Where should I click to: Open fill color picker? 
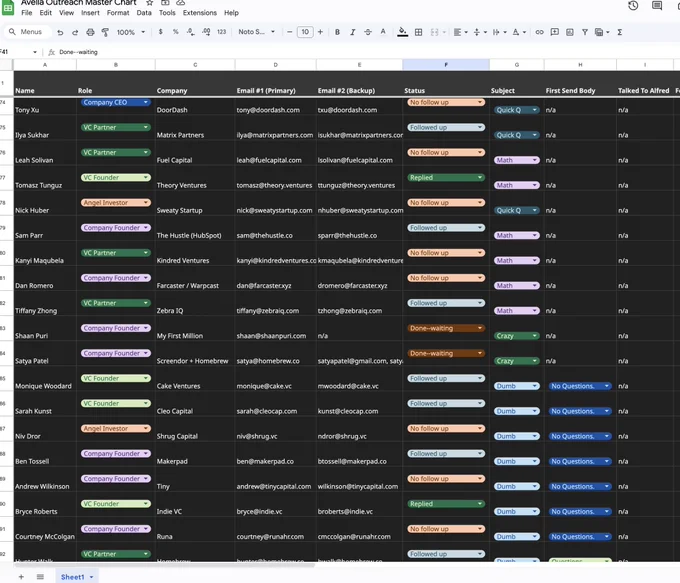click(x=402, y=32)
